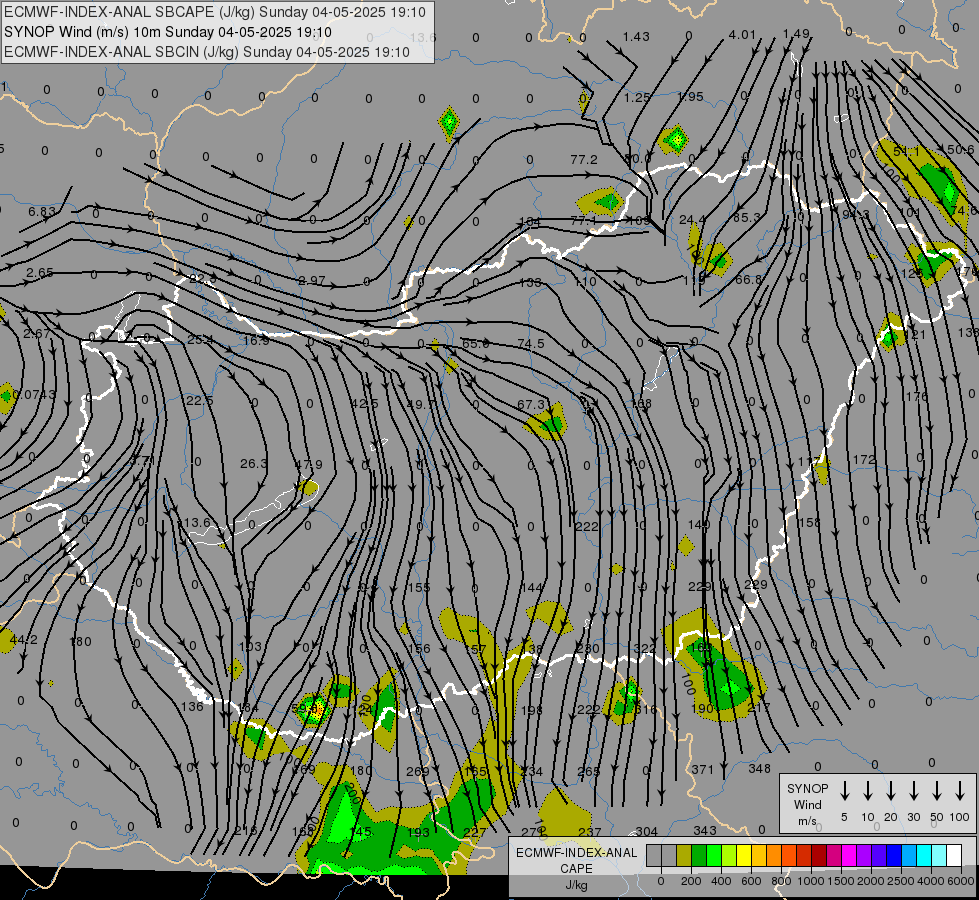Image resolution: width=979 pixels, height=900 pixels.
Task: Click the 100 m/s wind arrow in legend
Action: pyautogui.click(x=960, y=791)
